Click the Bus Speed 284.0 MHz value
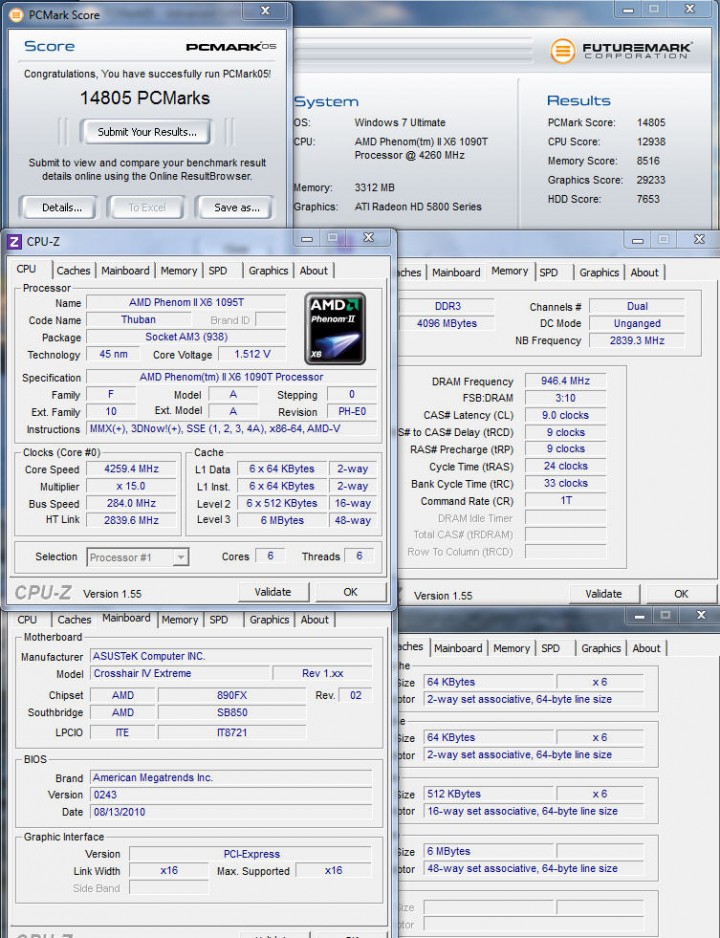 pos(132,504)
